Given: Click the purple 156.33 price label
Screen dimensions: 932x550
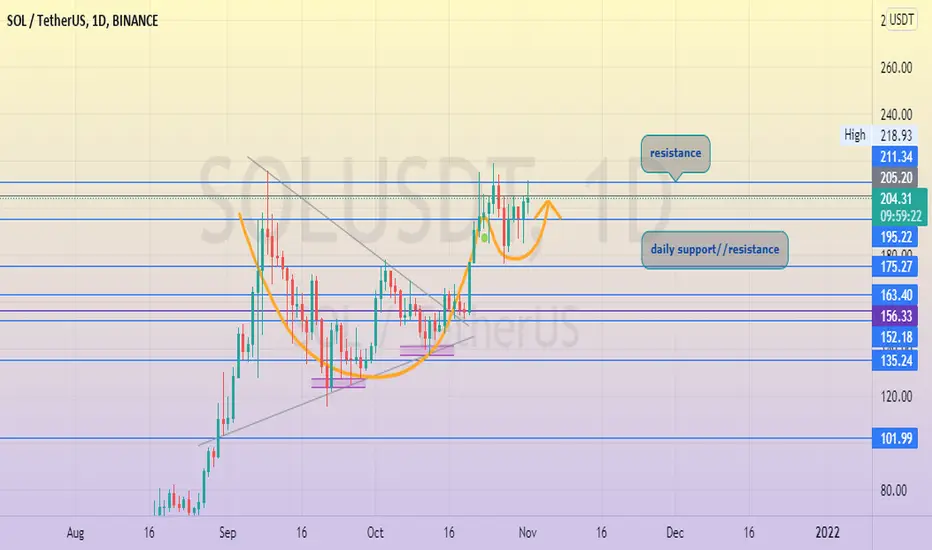Looking at the screenshot, I should [x=895, y=316].
